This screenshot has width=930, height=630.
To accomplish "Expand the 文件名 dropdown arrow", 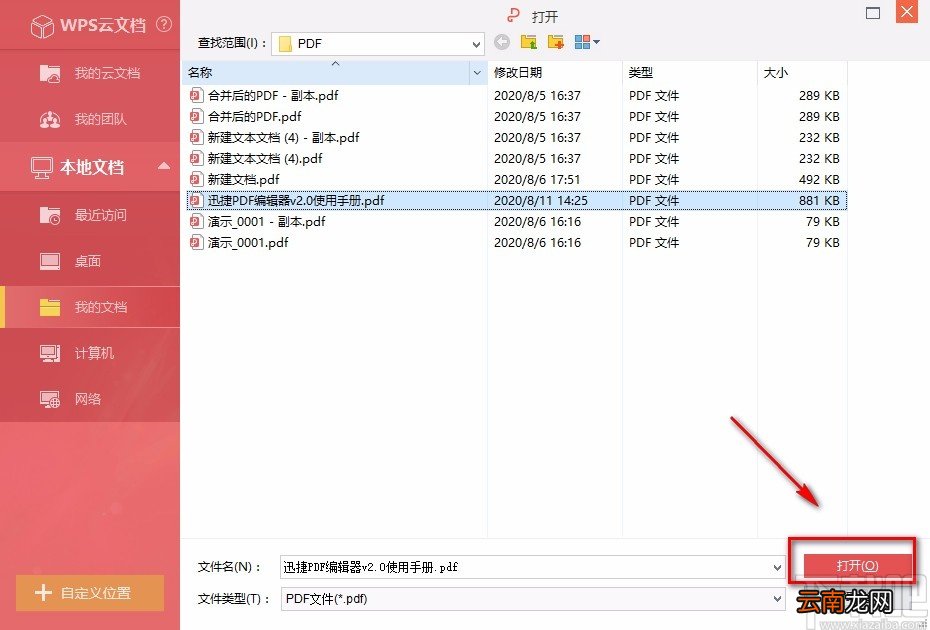I will point(778,567).
